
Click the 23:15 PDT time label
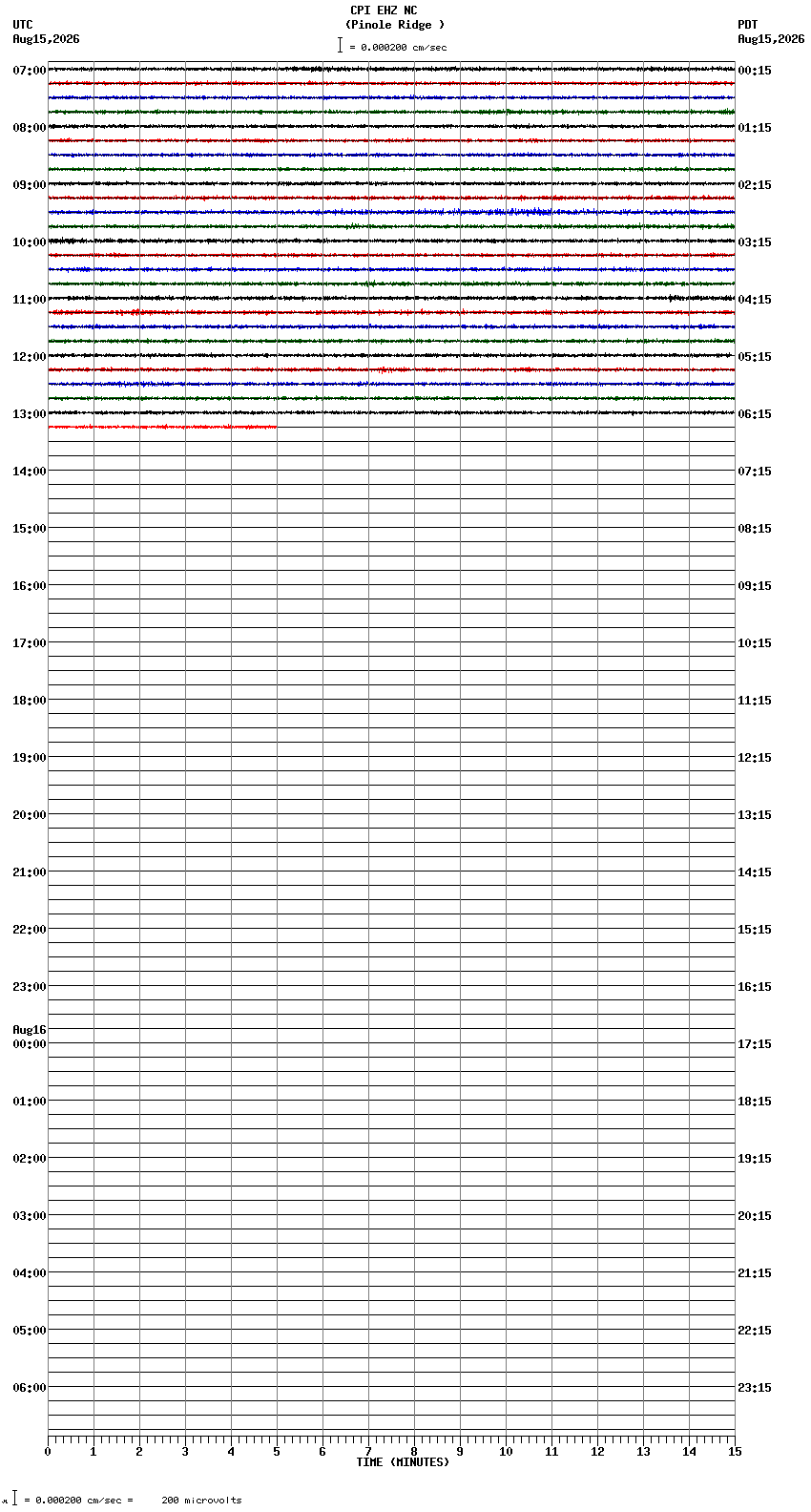755,1388
